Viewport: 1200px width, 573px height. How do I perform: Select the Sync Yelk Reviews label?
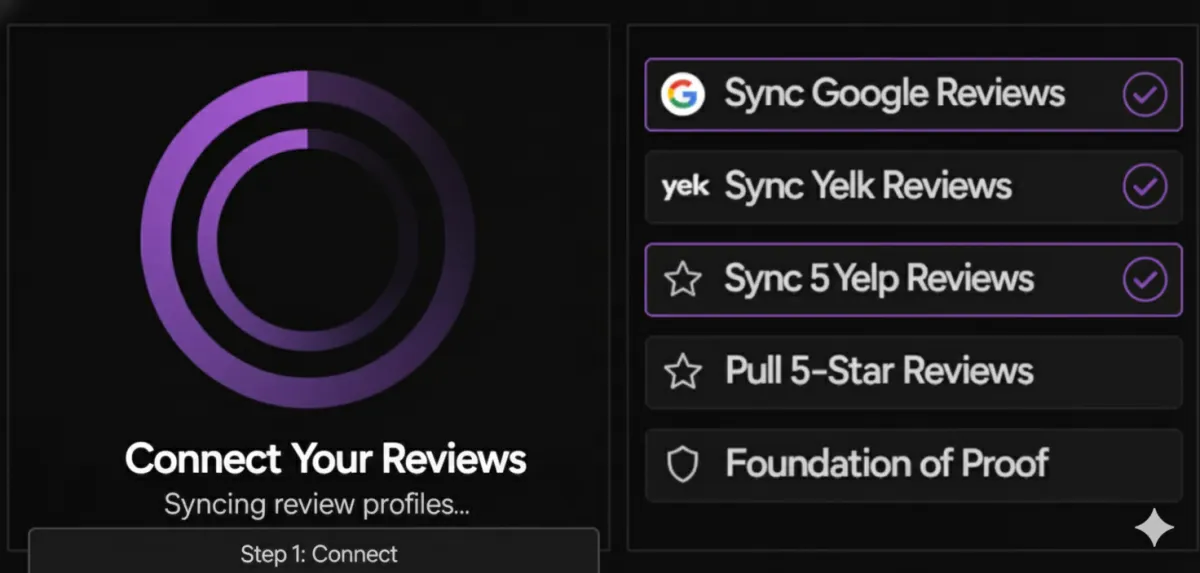point(867,187)
